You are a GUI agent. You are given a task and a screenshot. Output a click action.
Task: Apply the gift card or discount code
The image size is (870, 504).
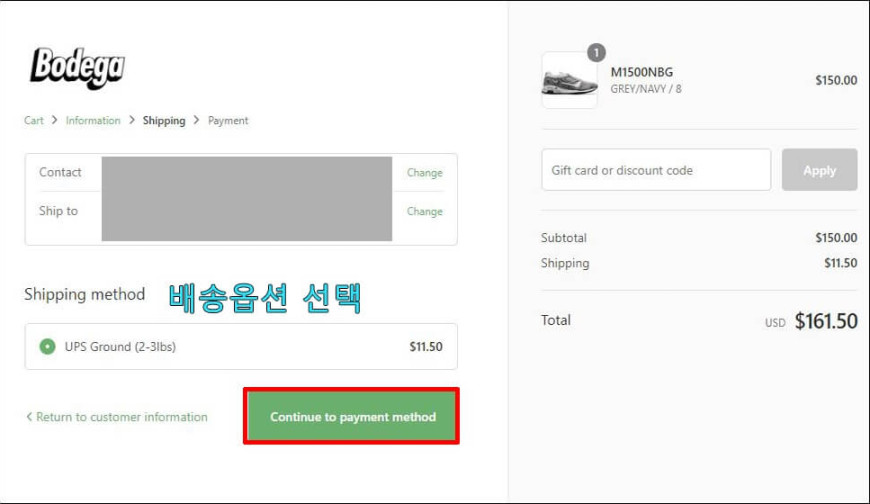[820, 170]
